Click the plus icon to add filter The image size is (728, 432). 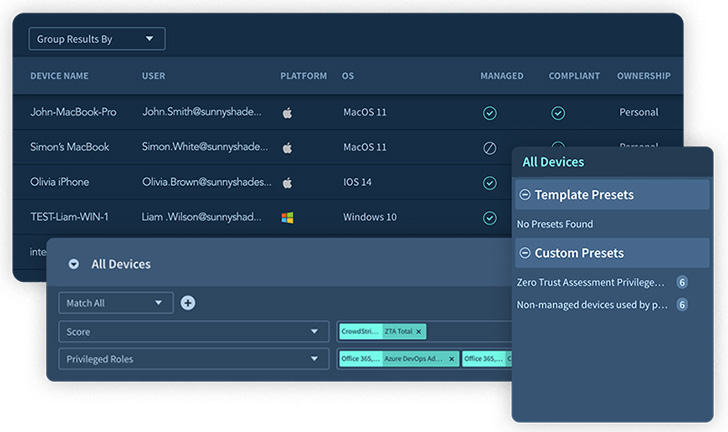[187, 303]
